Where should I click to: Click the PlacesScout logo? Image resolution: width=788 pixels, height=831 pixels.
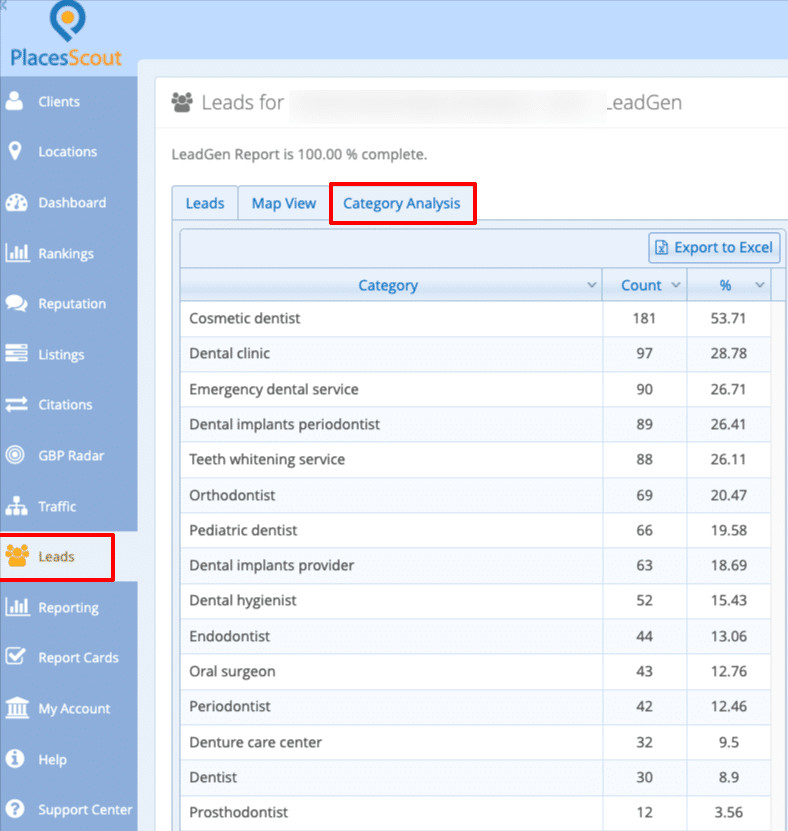coord(67,36)
